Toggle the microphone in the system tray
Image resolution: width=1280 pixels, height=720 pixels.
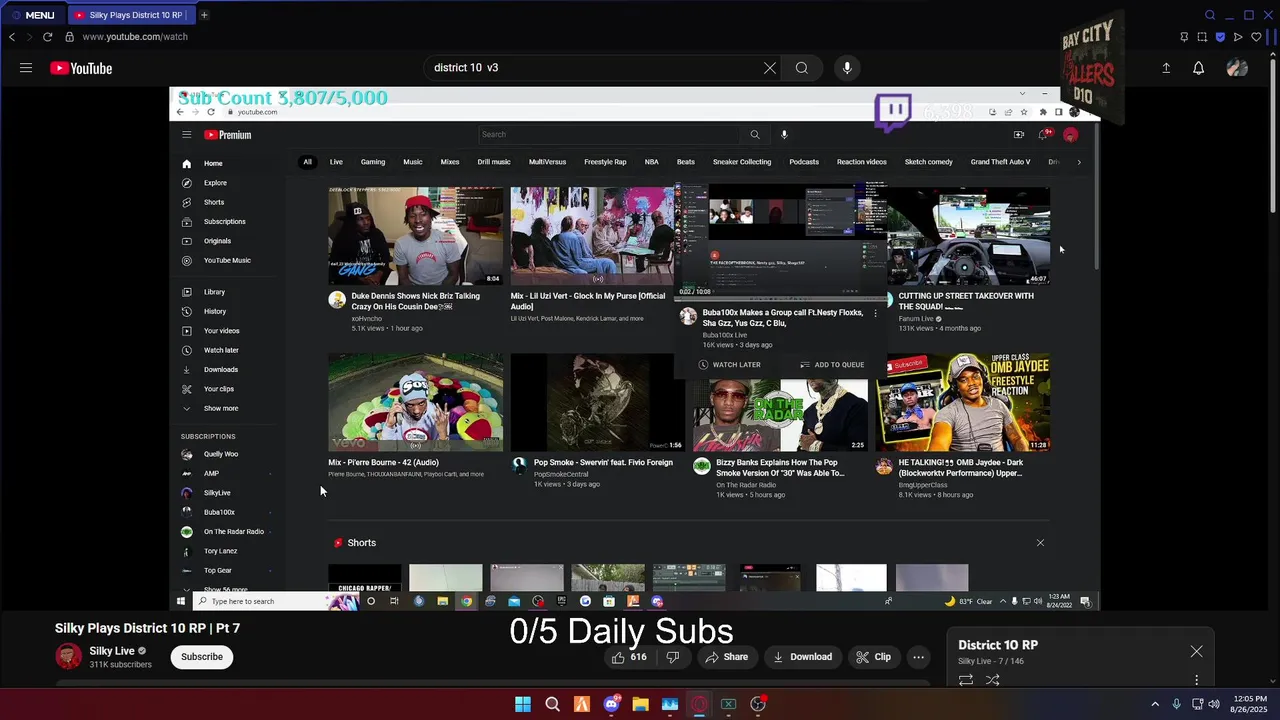(1176, 704)
